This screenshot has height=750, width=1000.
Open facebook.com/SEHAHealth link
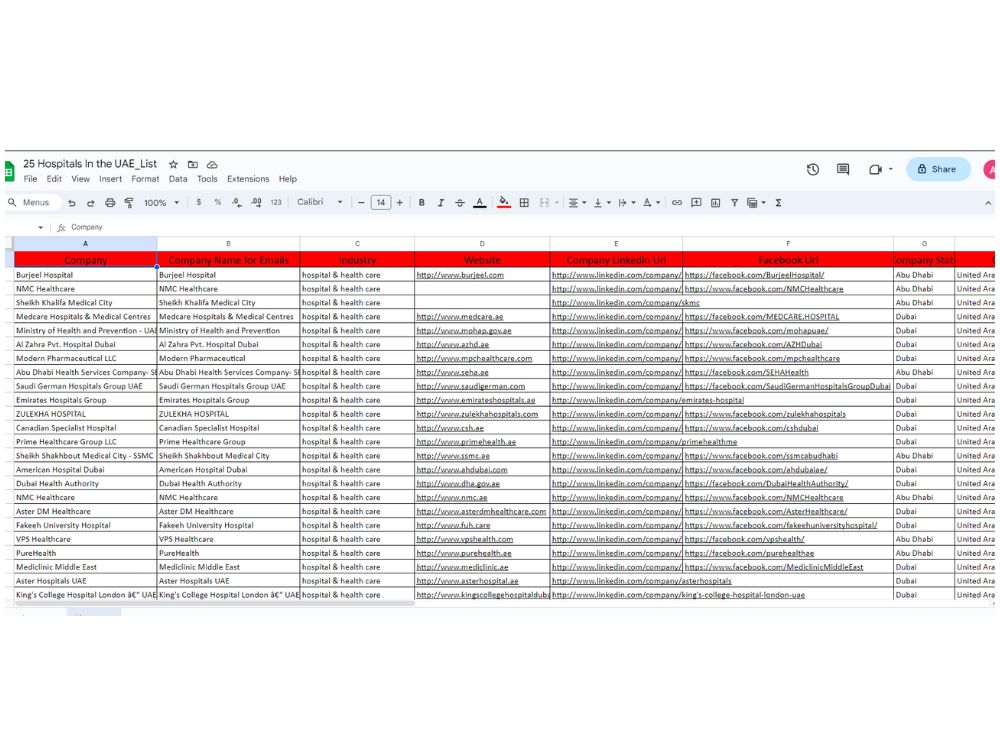746,372
